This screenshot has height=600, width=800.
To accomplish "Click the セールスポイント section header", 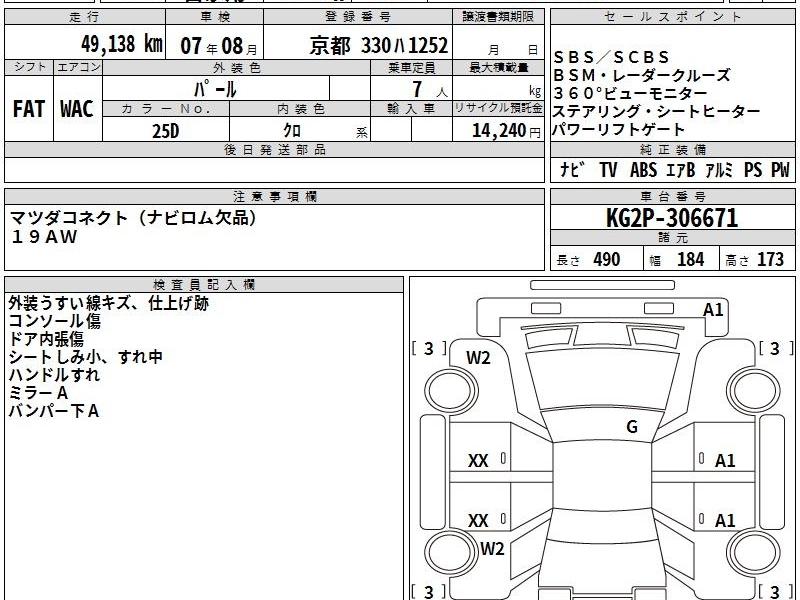I will (x=672, y=17).
